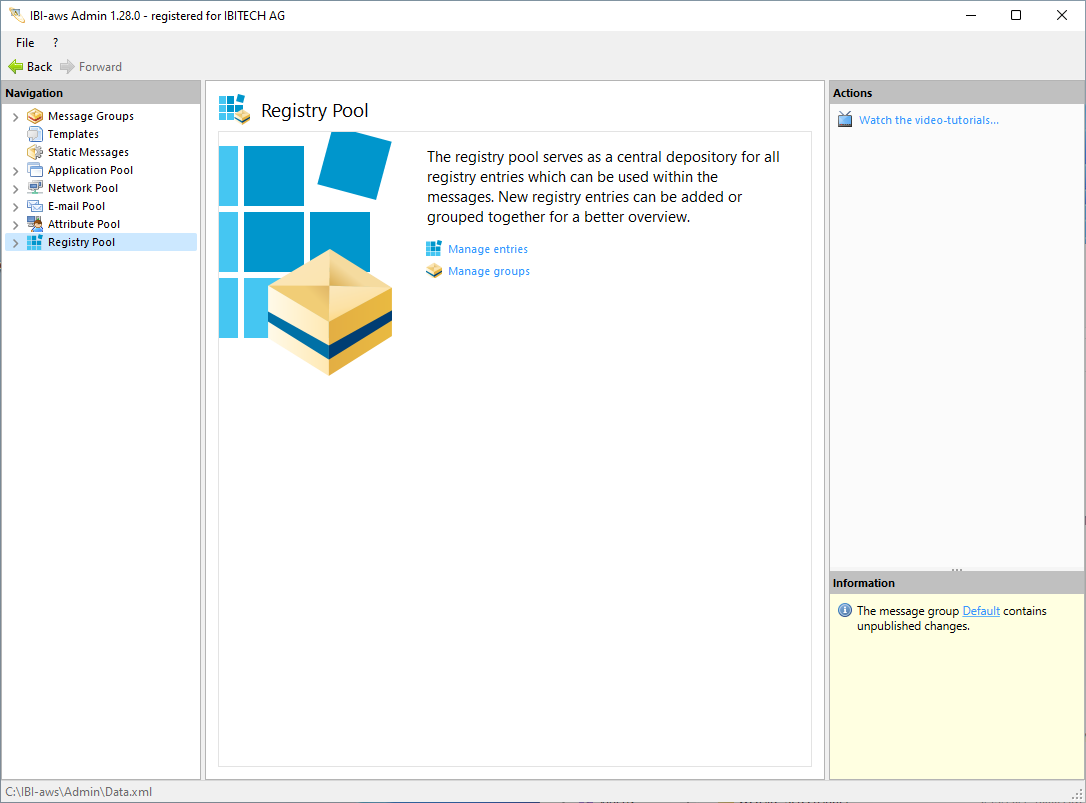1086x803 pixels.
Task: Click the E-mail Pool envelope icon
Action: point(35,206)
